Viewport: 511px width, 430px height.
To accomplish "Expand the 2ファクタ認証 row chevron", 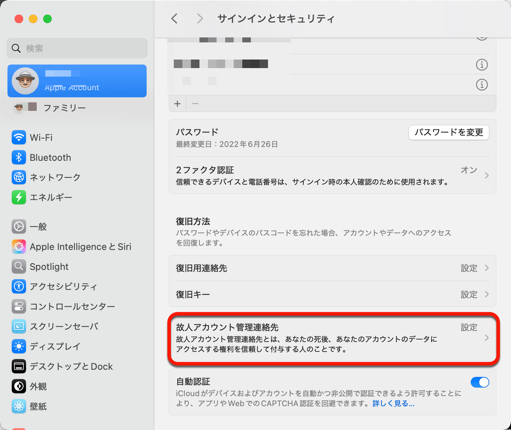I will click(x=487, y=175).
